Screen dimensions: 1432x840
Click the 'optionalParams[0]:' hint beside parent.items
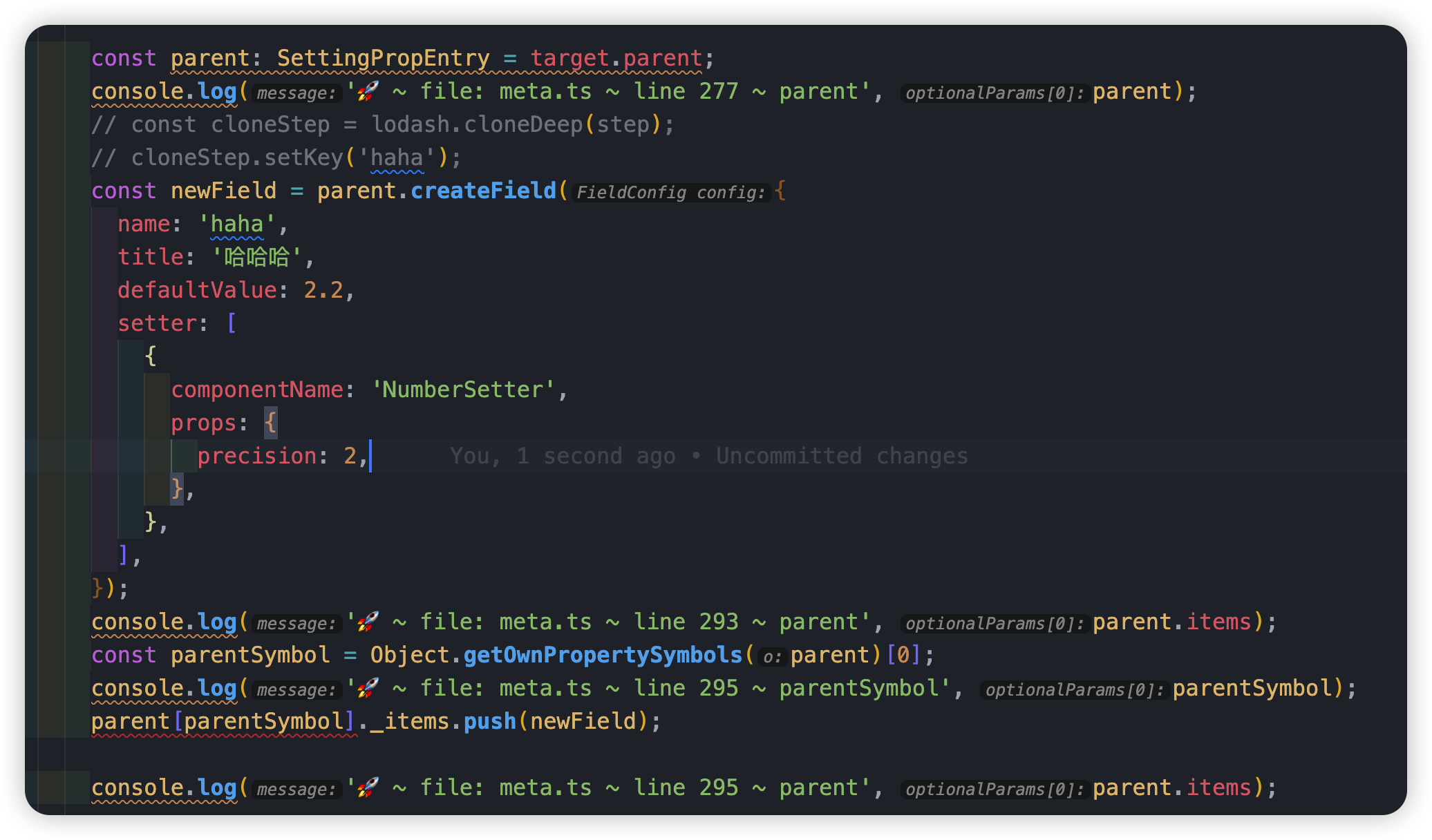(994, 622)
